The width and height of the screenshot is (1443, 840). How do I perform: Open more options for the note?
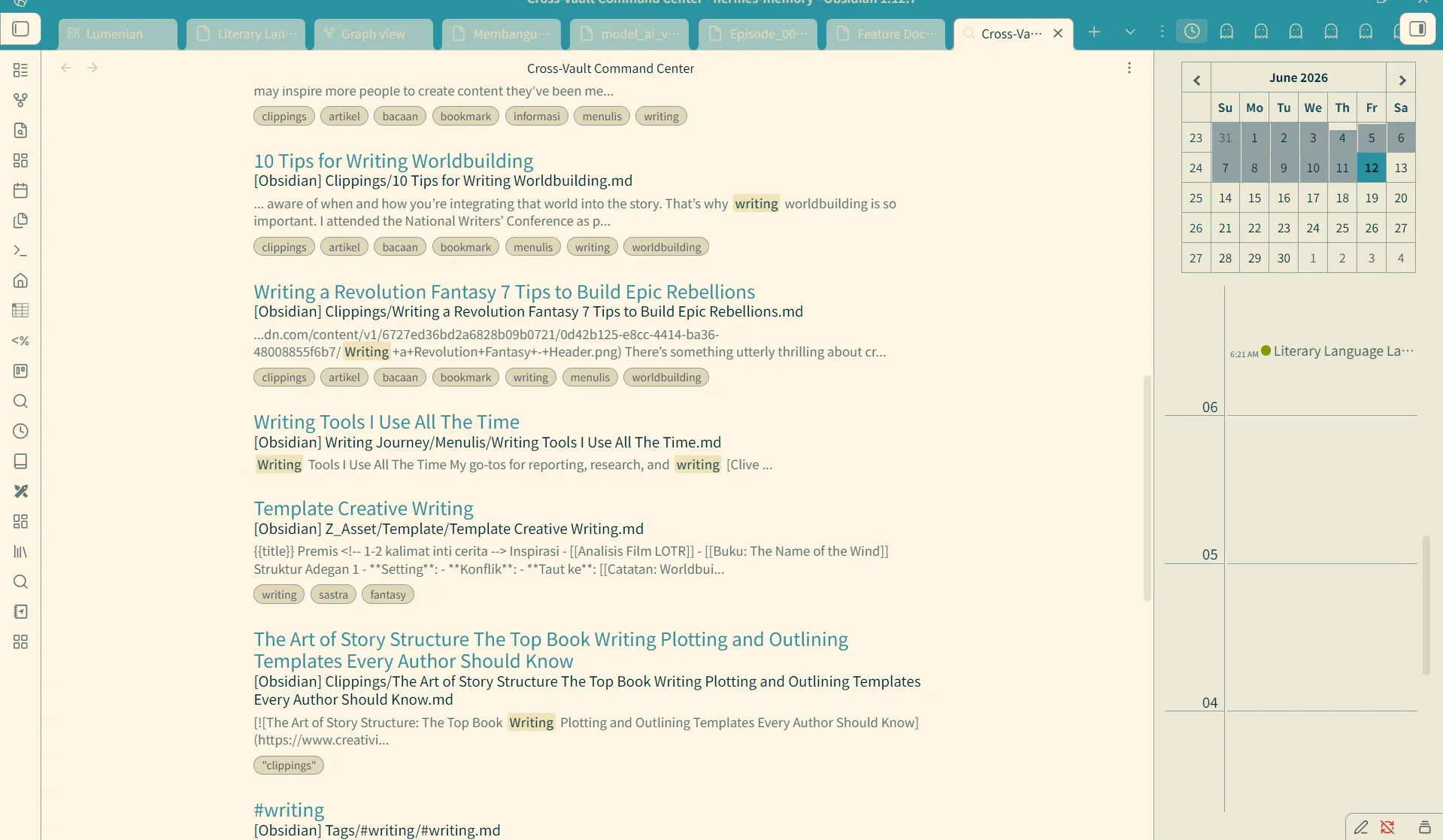[x=1129, y=68]
